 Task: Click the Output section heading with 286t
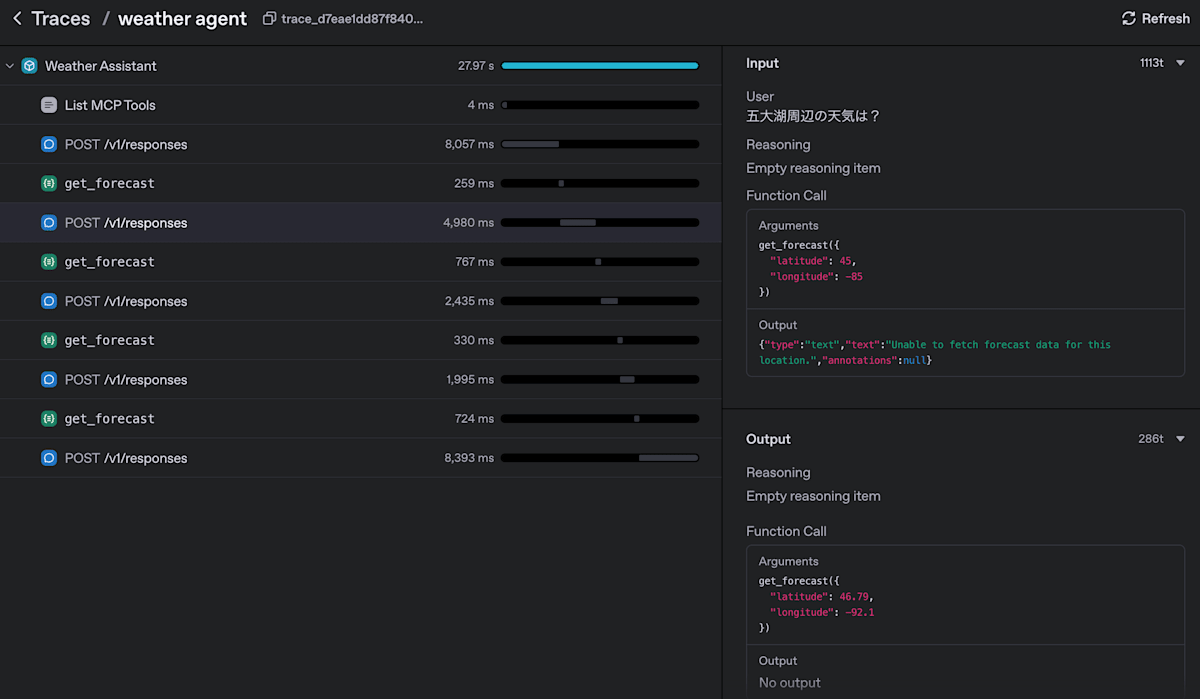coord(769,439)
